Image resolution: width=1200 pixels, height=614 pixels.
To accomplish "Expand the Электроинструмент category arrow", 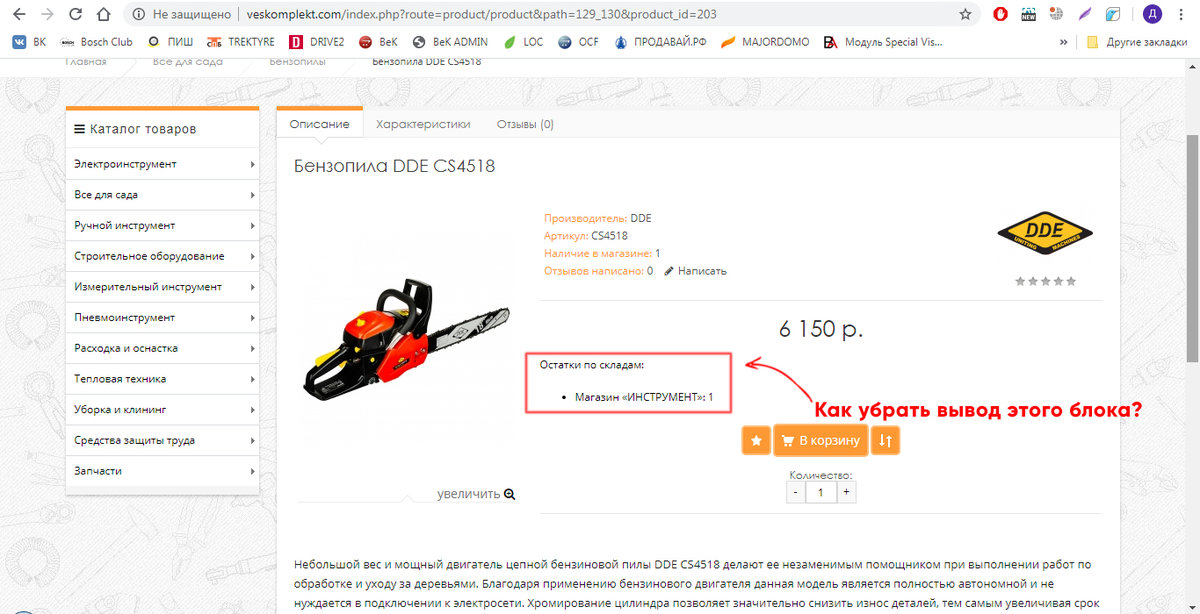I will click(x=252, y=164).
